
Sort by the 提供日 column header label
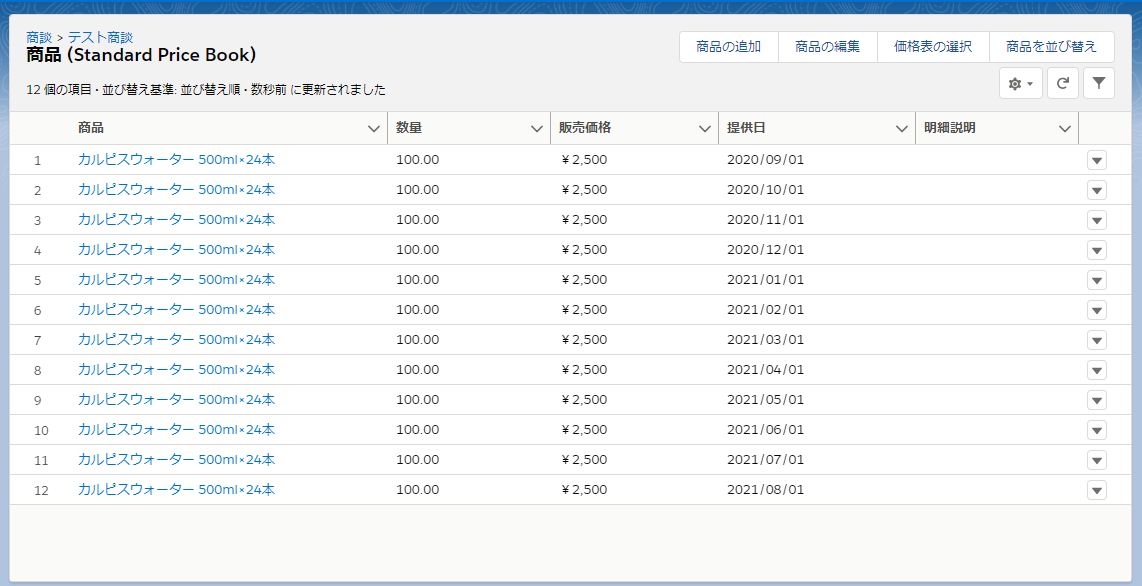click(746, 128)
